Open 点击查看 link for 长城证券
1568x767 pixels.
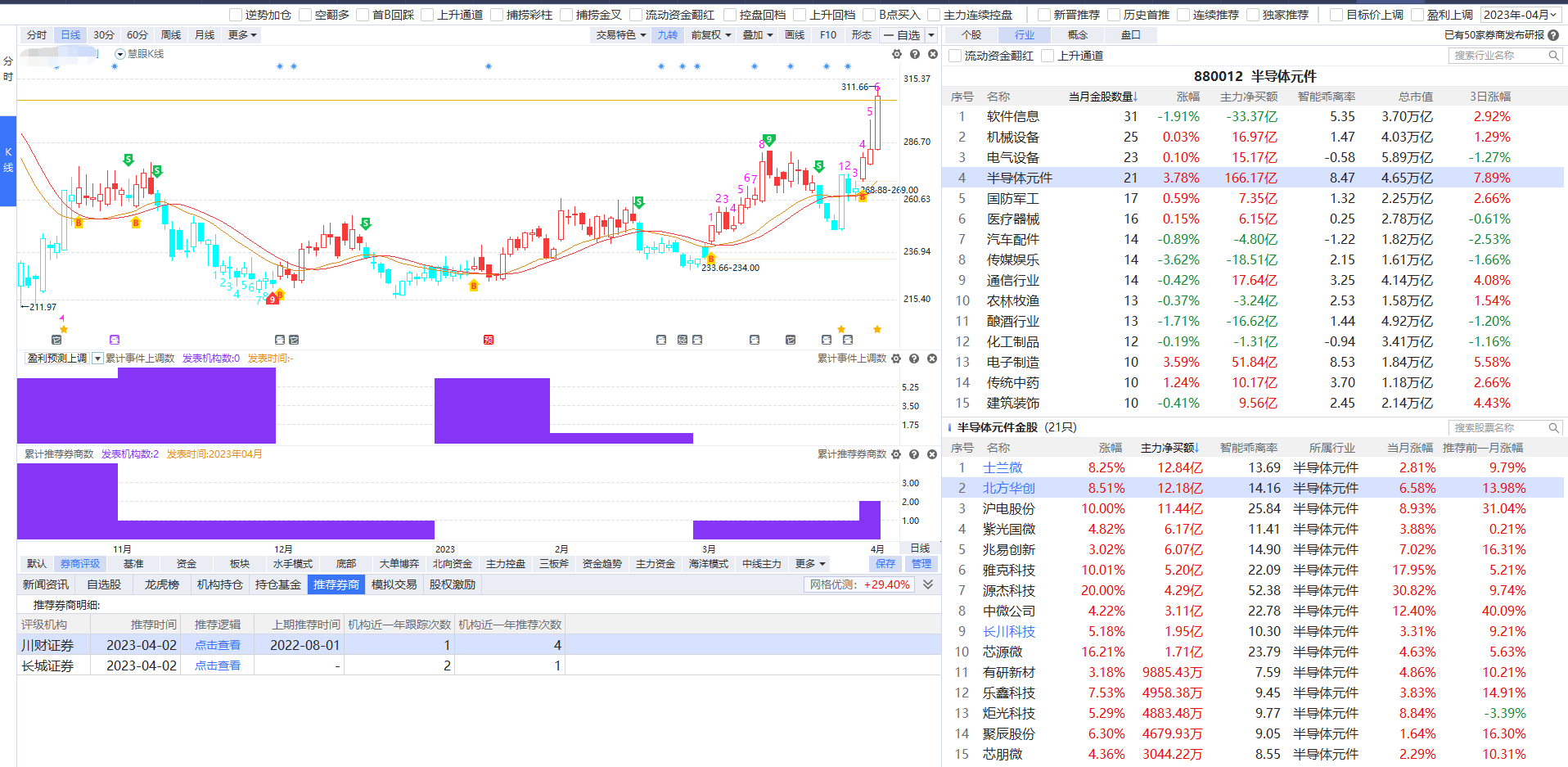coord(218,665)
